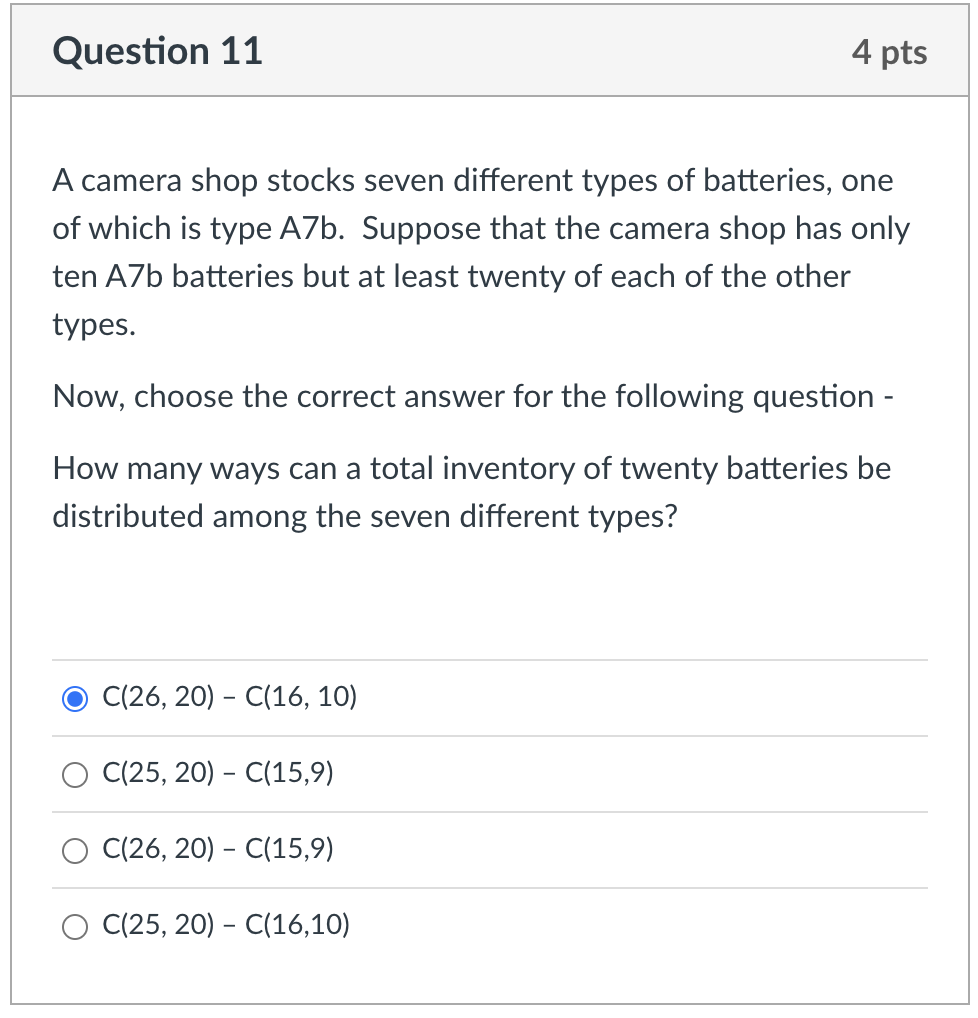Screen dimensions: 978x1018
Task: Click the 4 pts label
Action: pos(890,52)
